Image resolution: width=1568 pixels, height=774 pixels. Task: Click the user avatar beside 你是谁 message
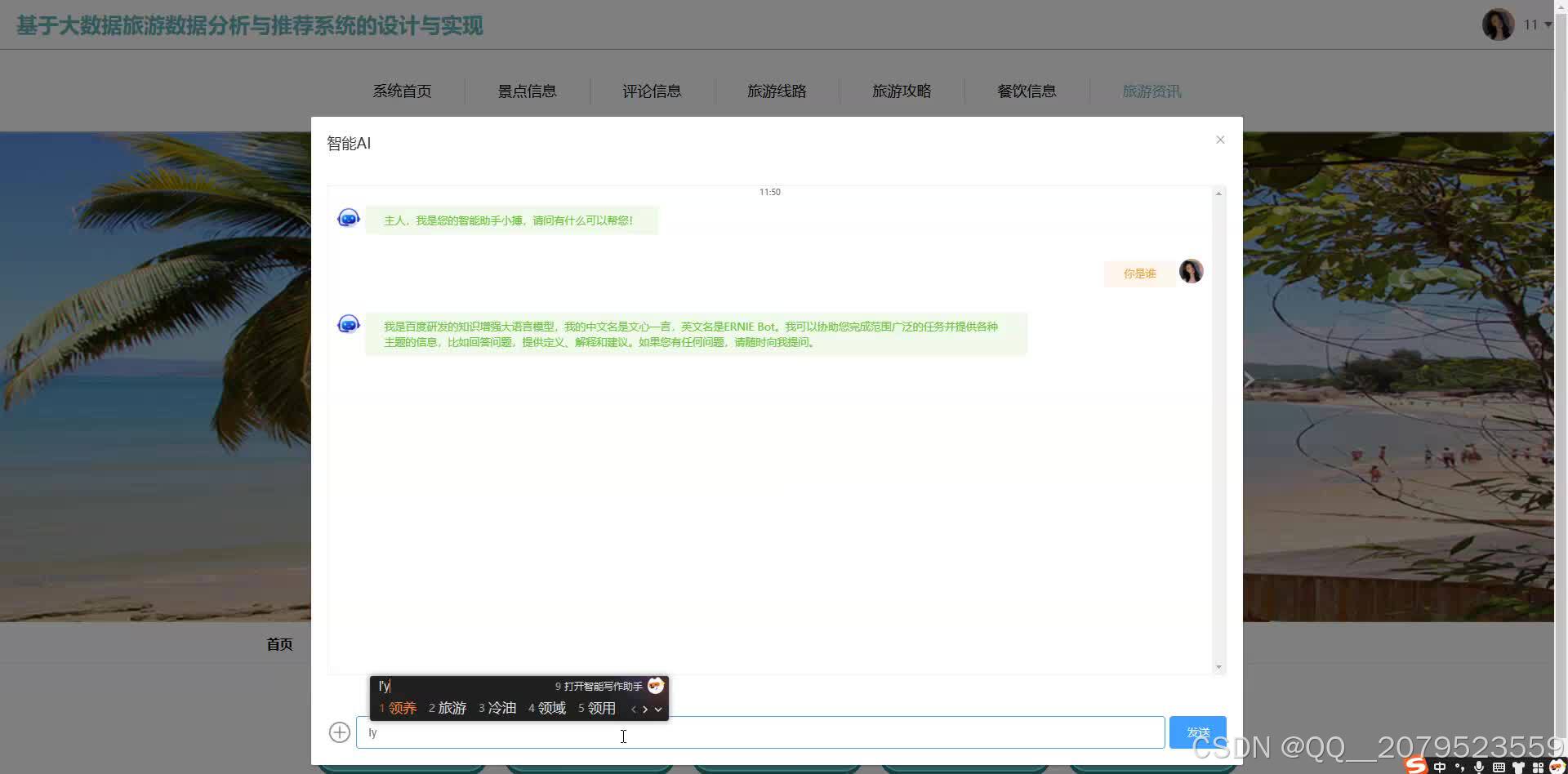click(x=1191, y=271)
